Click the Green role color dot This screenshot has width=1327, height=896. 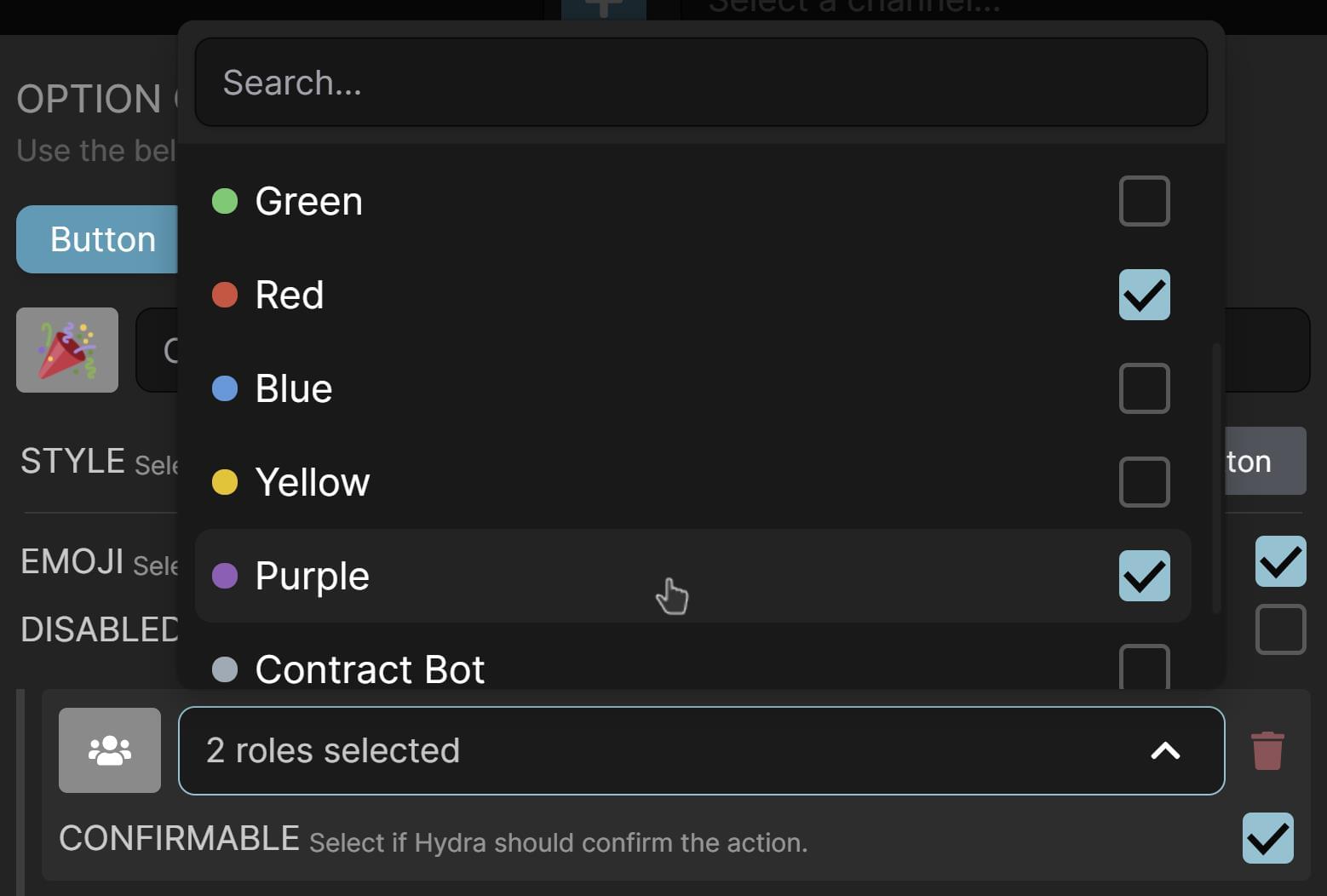(225, 201)
